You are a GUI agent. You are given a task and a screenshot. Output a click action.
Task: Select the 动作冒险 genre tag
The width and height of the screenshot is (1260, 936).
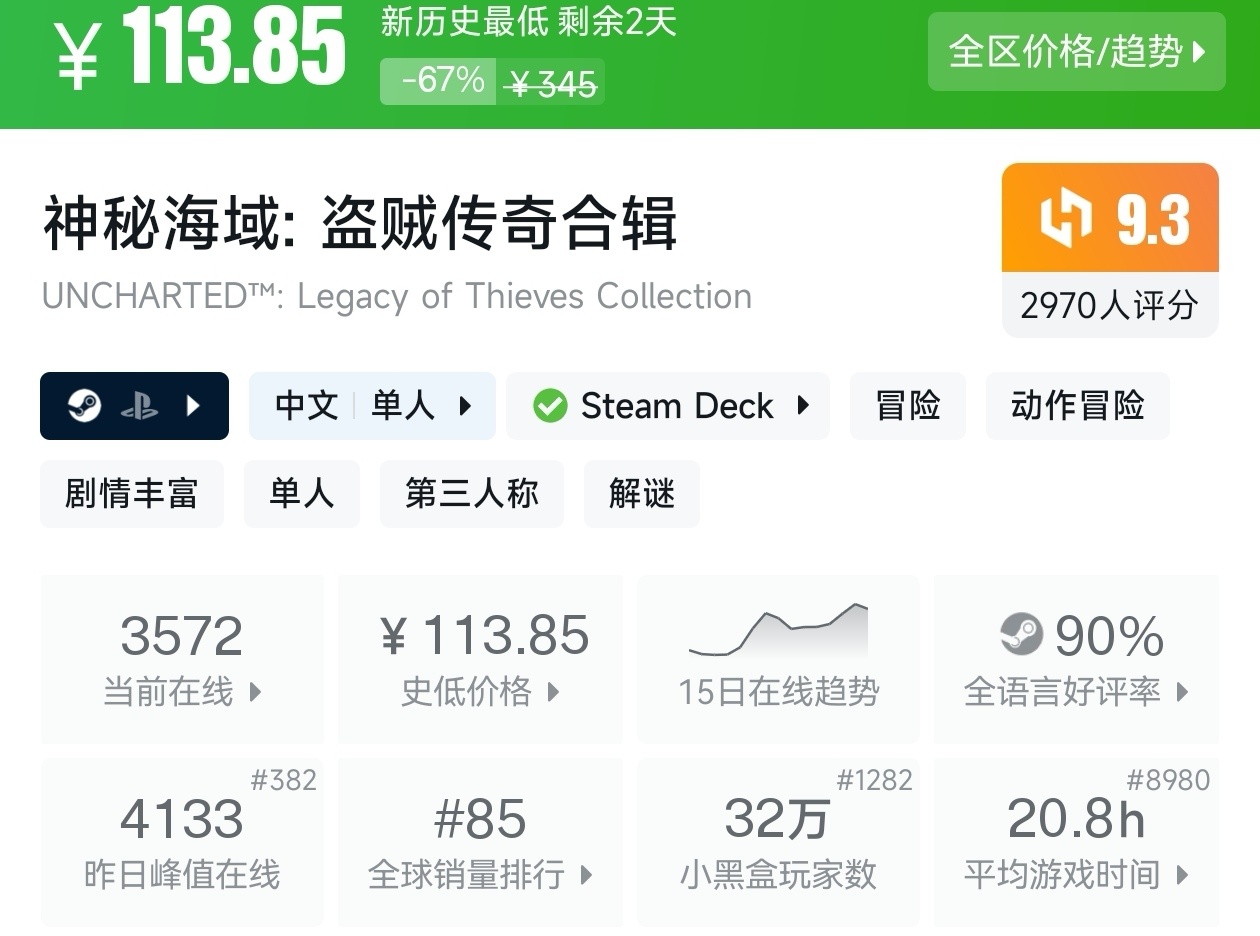click(x=1077, y=406)
